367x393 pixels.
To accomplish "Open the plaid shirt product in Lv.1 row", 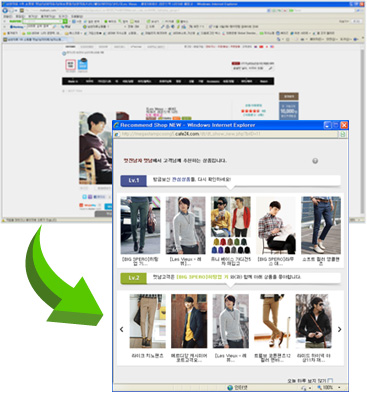I will click(276, 225).
